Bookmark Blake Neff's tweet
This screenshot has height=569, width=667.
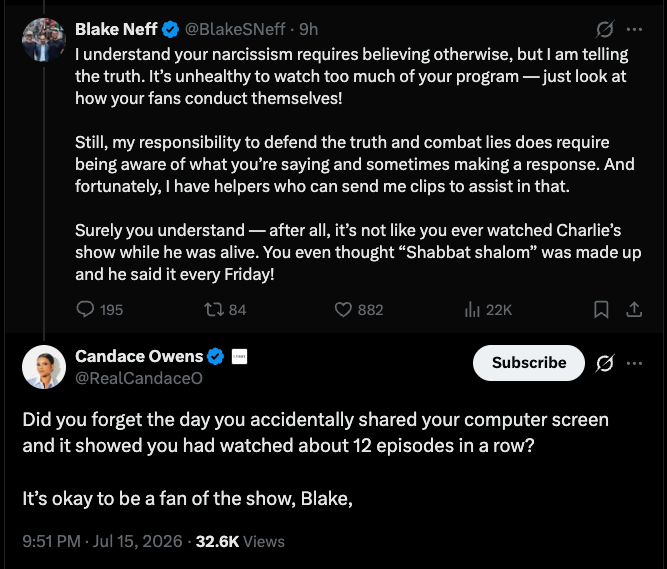coord(601,310)
